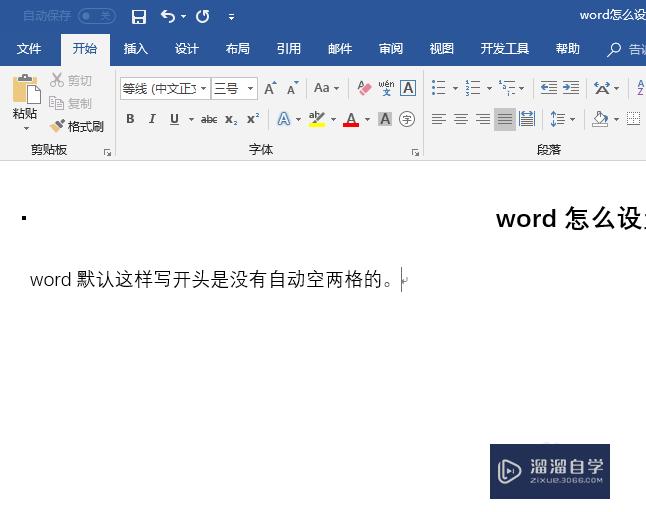The width and height of the screenshot is (646, 512).
Task: Switch to the 引用 tab
Action: 289,49
